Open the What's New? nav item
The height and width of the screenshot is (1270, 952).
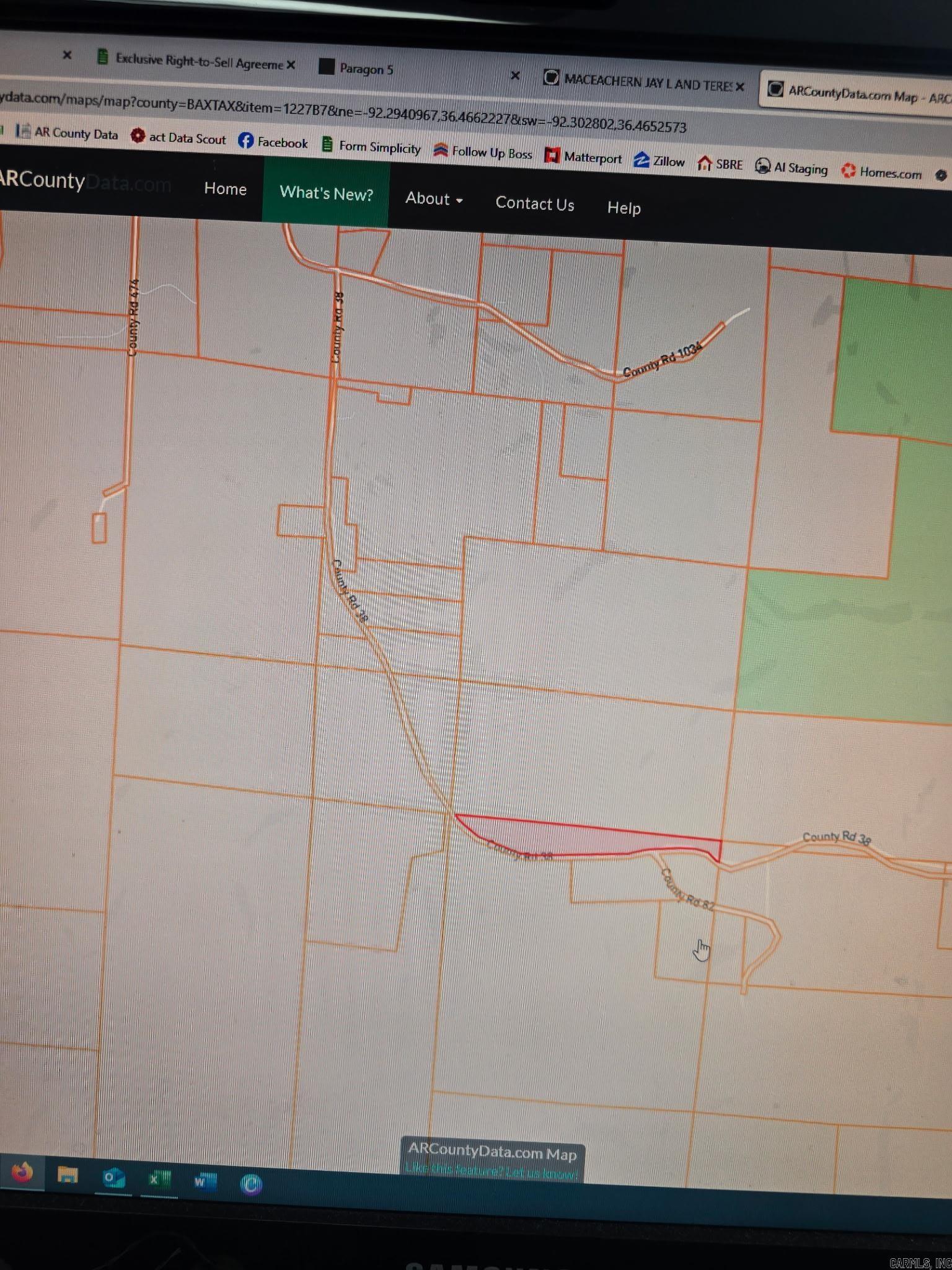pos(327,193)
